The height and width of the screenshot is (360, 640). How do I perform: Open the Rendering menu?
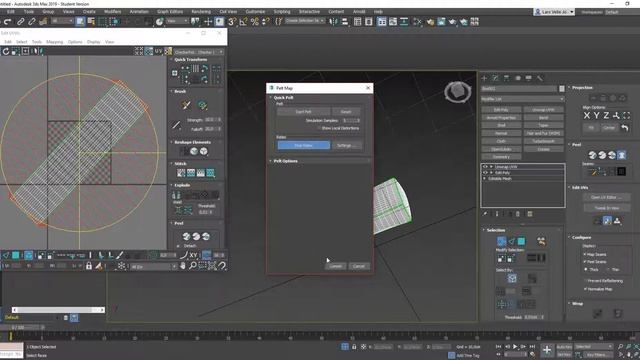click(x=201, y=12)
